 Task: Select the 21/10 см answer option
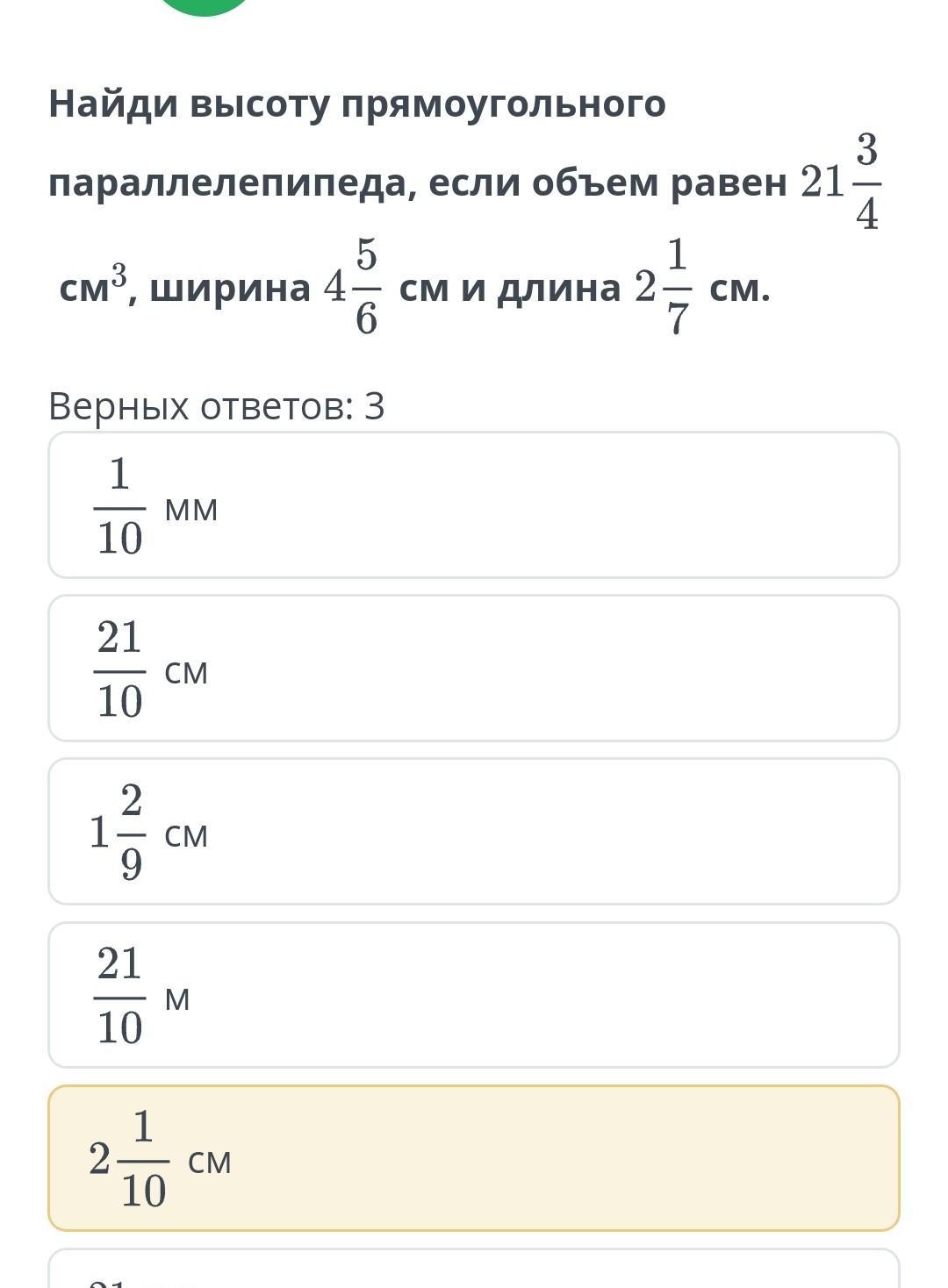[474, 669]
